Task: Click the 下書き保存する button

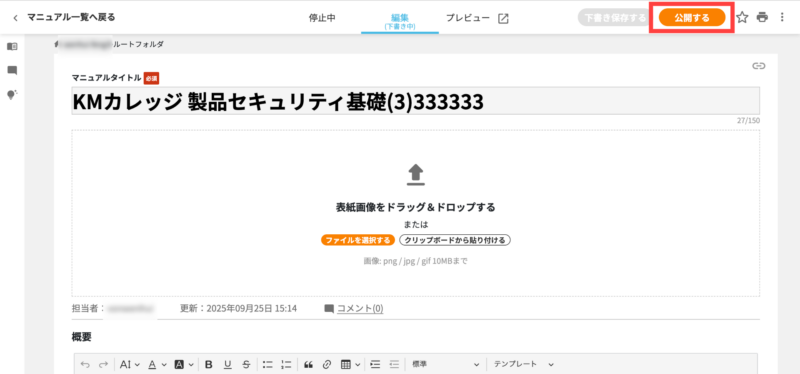Action: (615, 17)
